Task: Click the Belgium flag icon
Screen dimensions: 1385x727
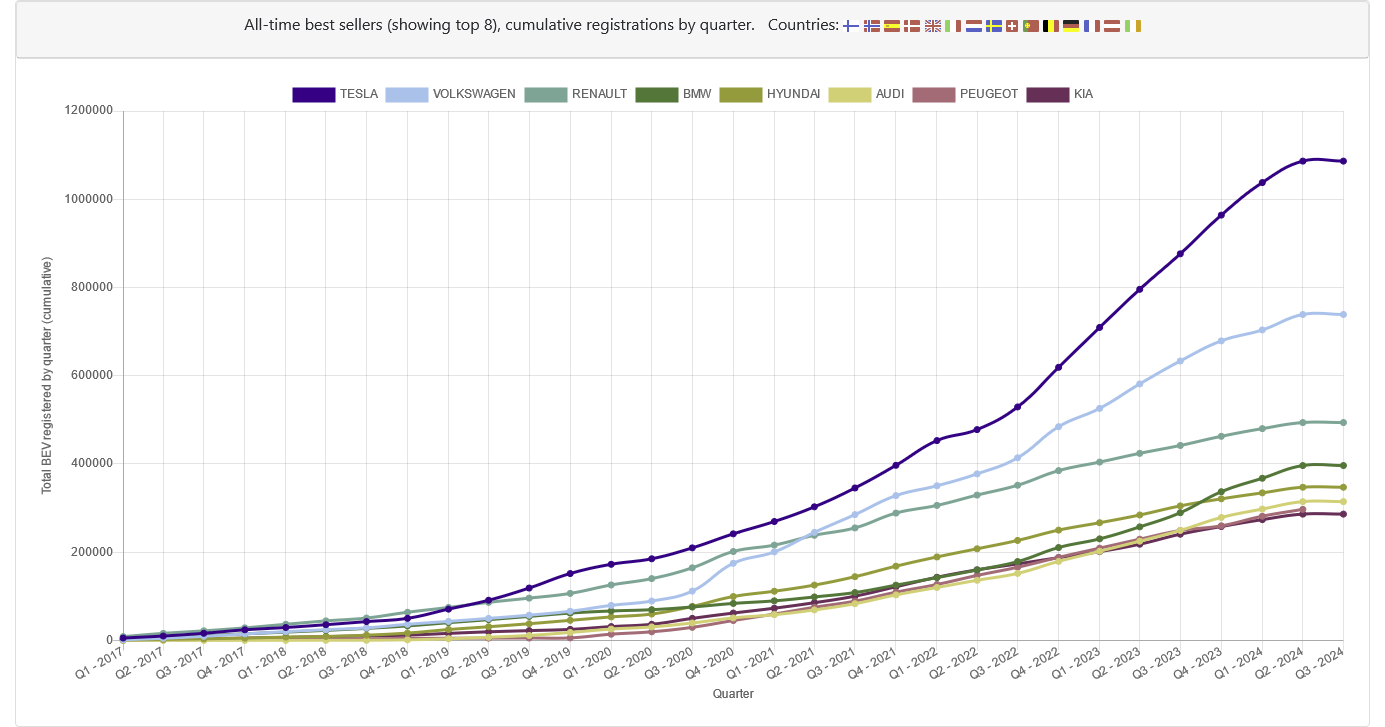Action: pyautogui.click(x=1050, y=26)
